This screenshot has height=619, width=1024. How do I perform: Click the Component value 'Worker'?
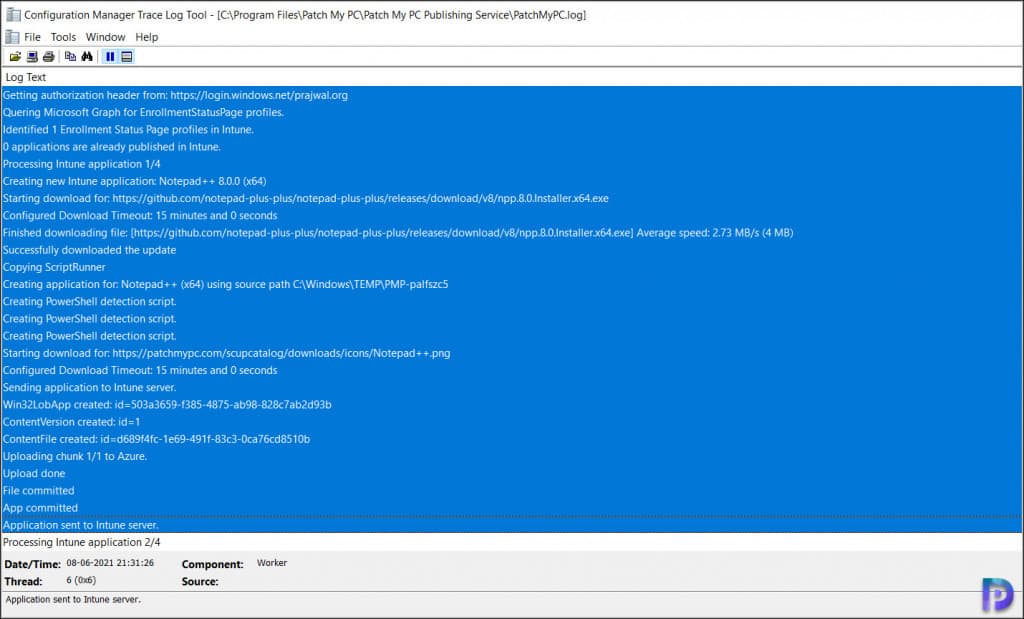tap(272, 563)
